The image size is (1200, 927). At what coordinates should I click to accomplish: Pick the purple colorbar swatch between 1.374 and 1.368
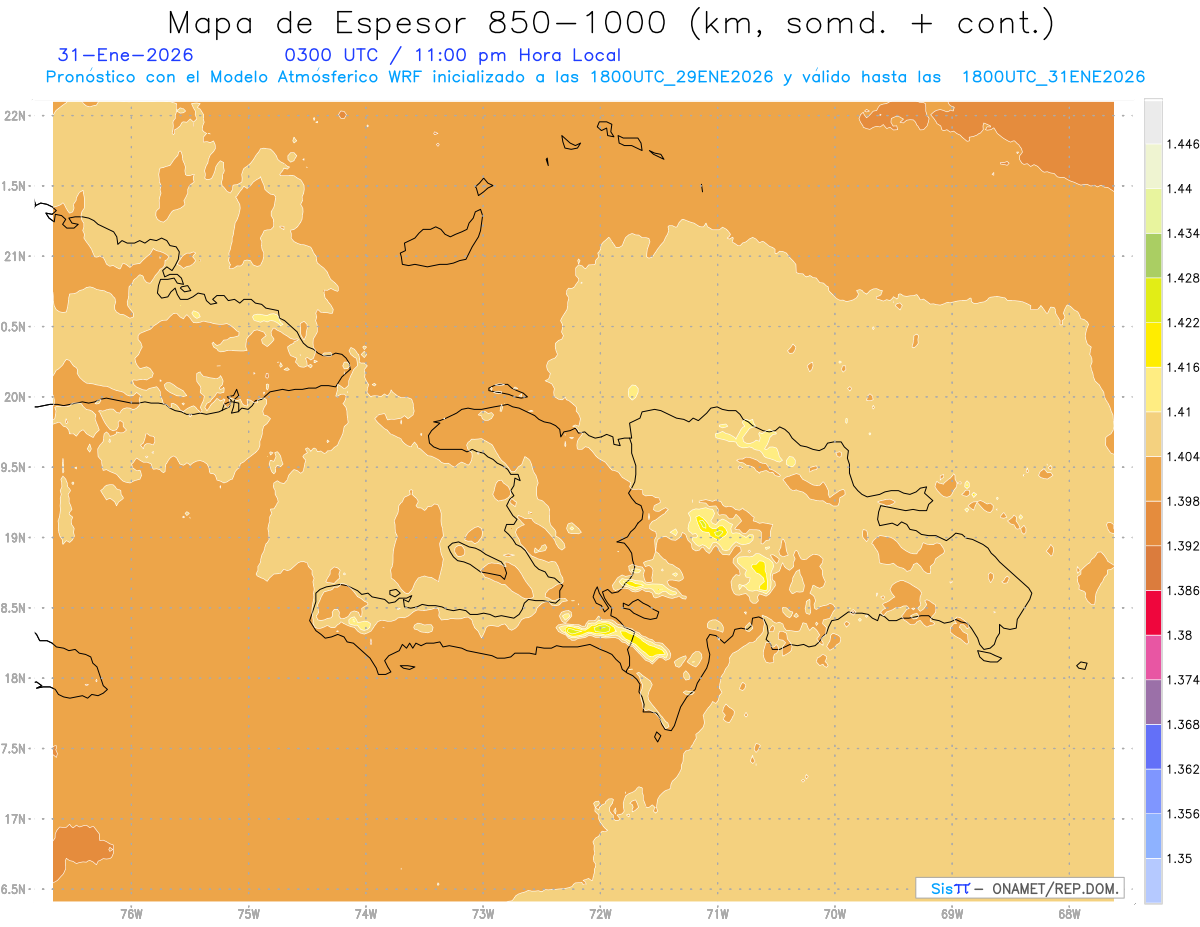[1153, 702]
